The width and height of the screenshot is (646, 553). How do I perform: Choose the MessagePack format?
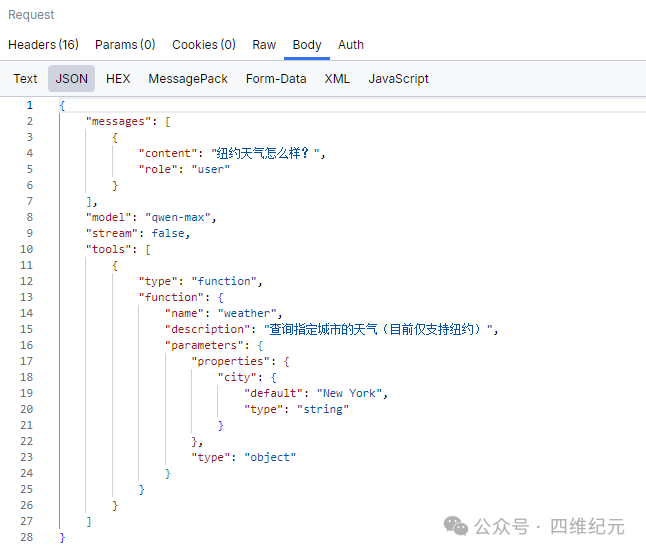point(188,78)
